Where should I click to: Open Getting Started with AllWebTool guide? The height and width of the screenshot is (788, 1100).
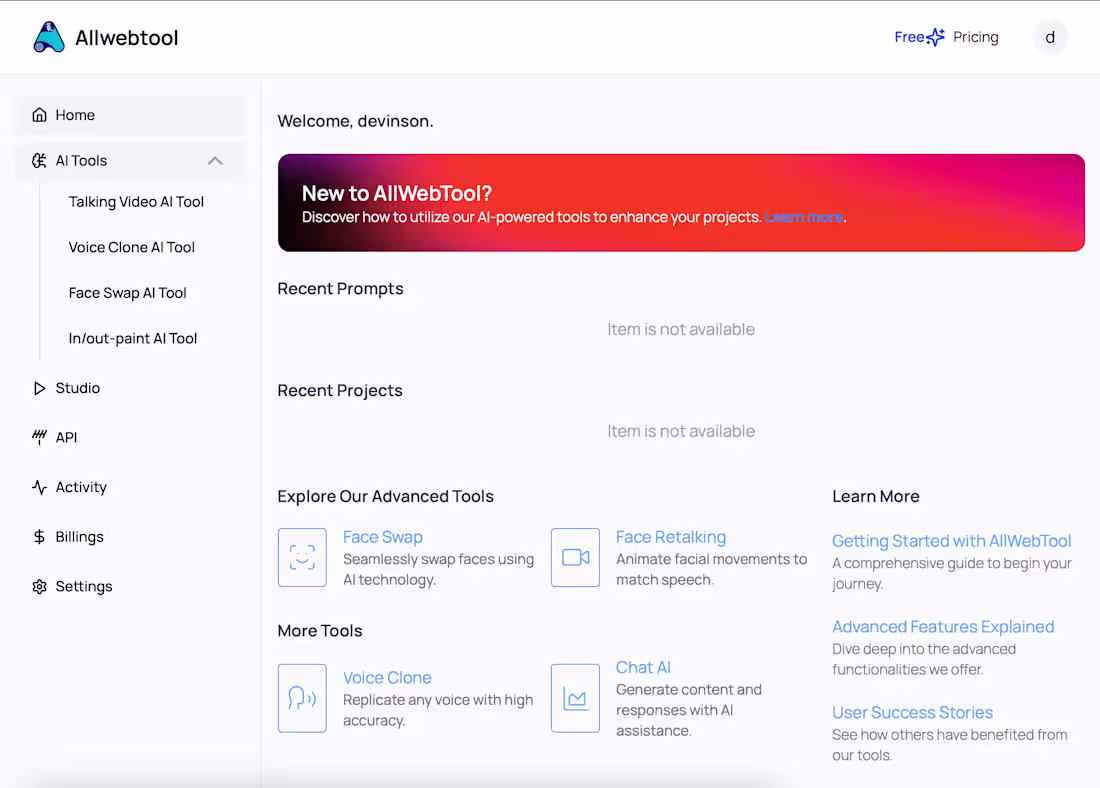click(x=950, y=540)
